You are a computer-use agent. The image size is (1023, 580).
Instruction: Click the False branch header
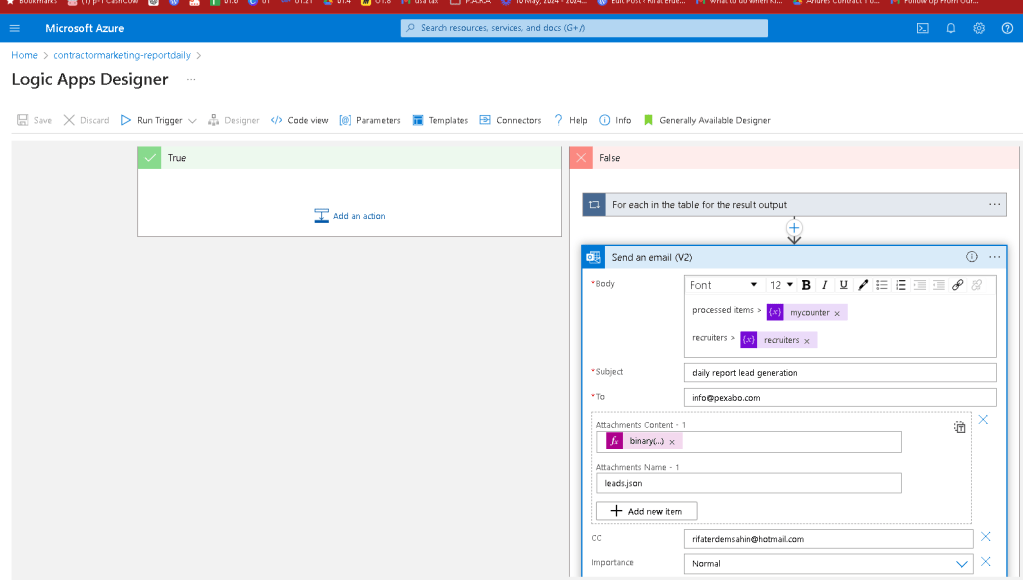794,158
